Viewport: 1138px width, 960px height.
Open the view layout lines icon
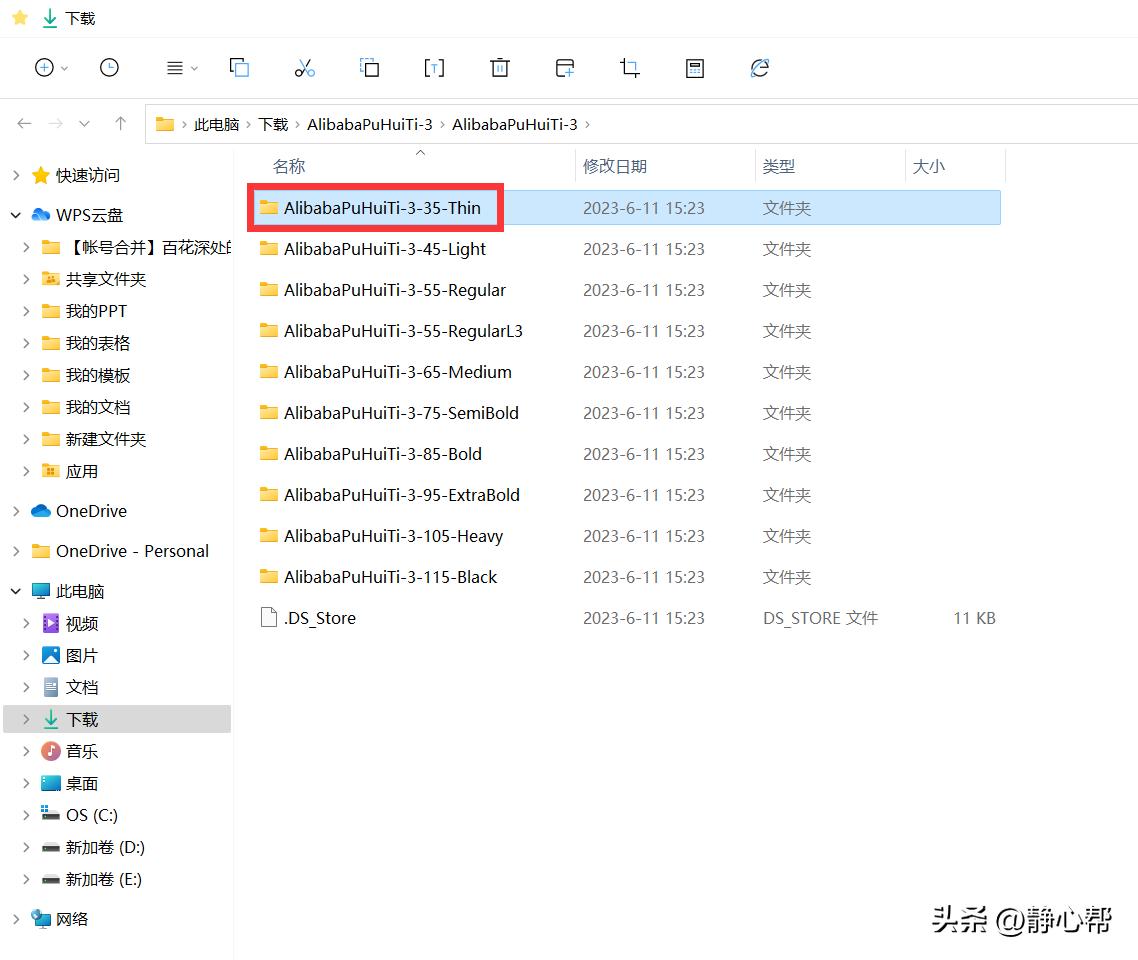175,68
